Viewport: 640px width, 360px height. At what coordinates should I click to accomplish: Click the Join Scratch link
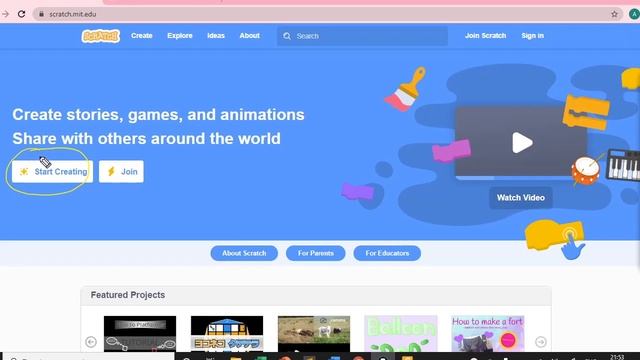[x=485, y=36]
